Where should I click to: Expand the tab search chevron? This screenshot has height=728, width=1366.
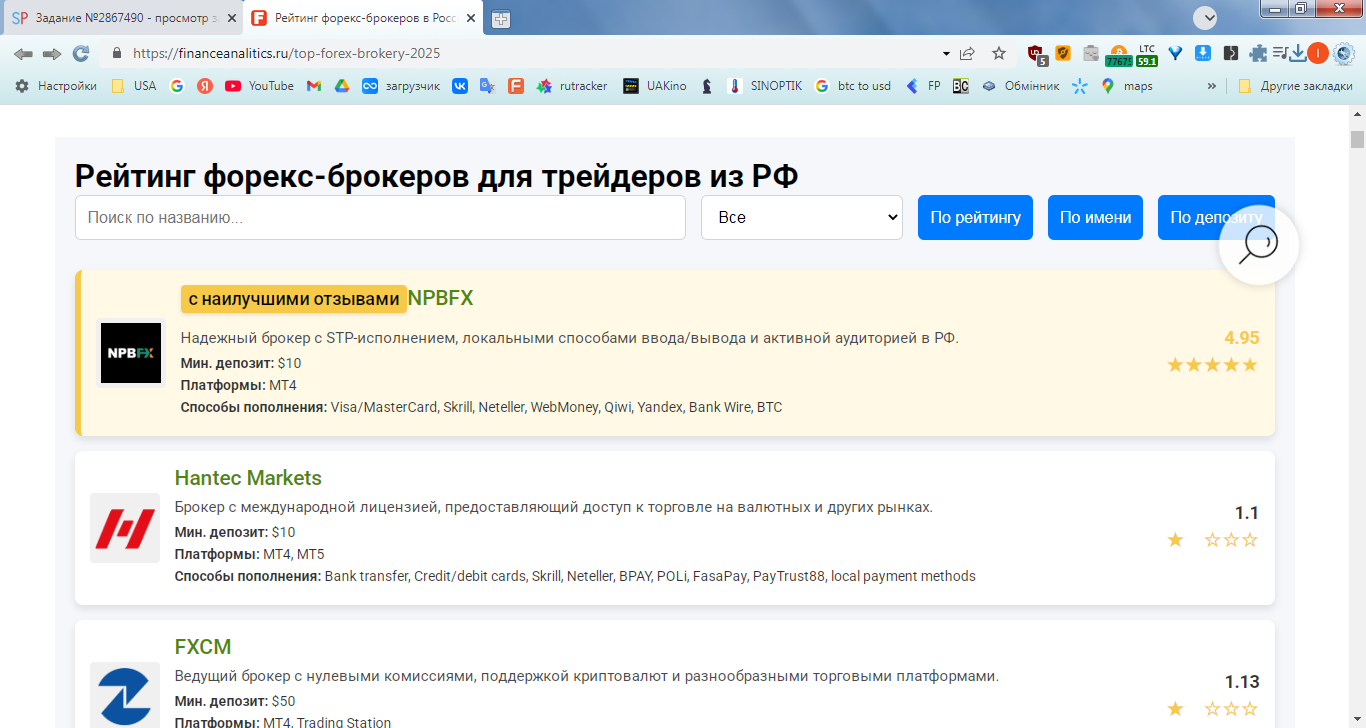click(x=1204, y=18)
